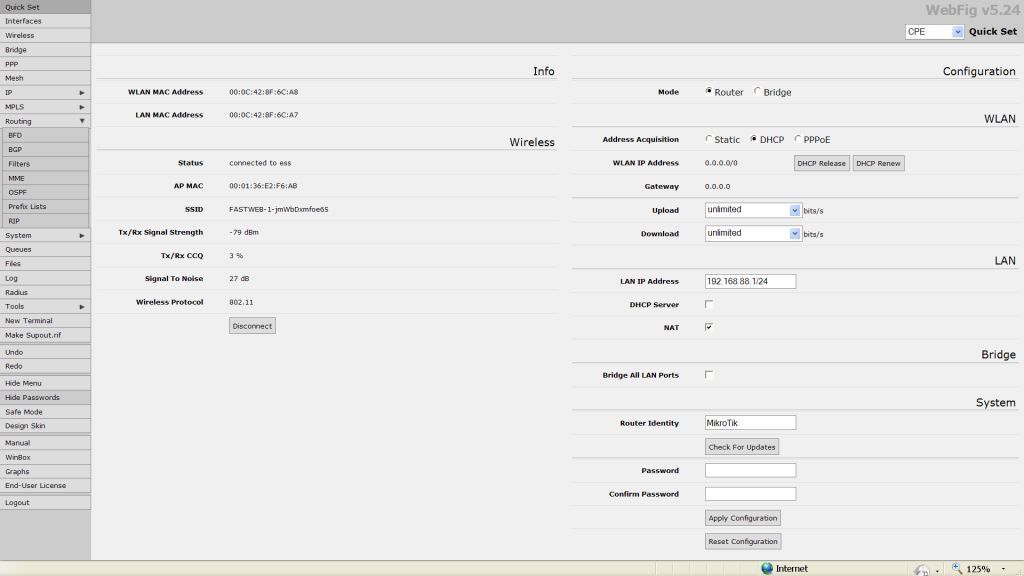Viewport: 1024px width, 576px height.
Task: Open the PPP menu
Action: point(45,64)
